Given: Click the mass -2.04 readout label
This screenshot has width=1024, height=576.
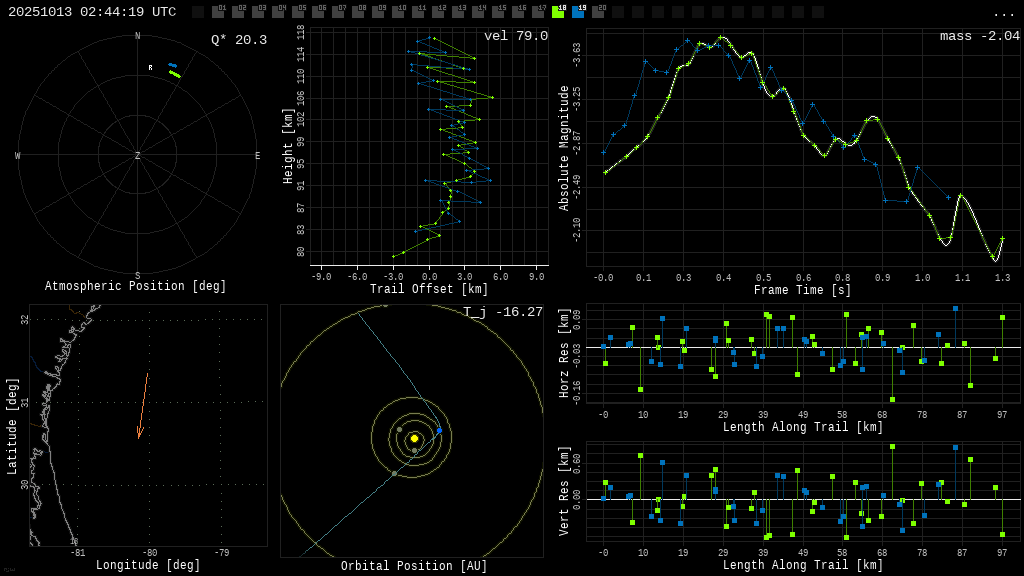Looking at the screenshot, I should tap(979, 37).
